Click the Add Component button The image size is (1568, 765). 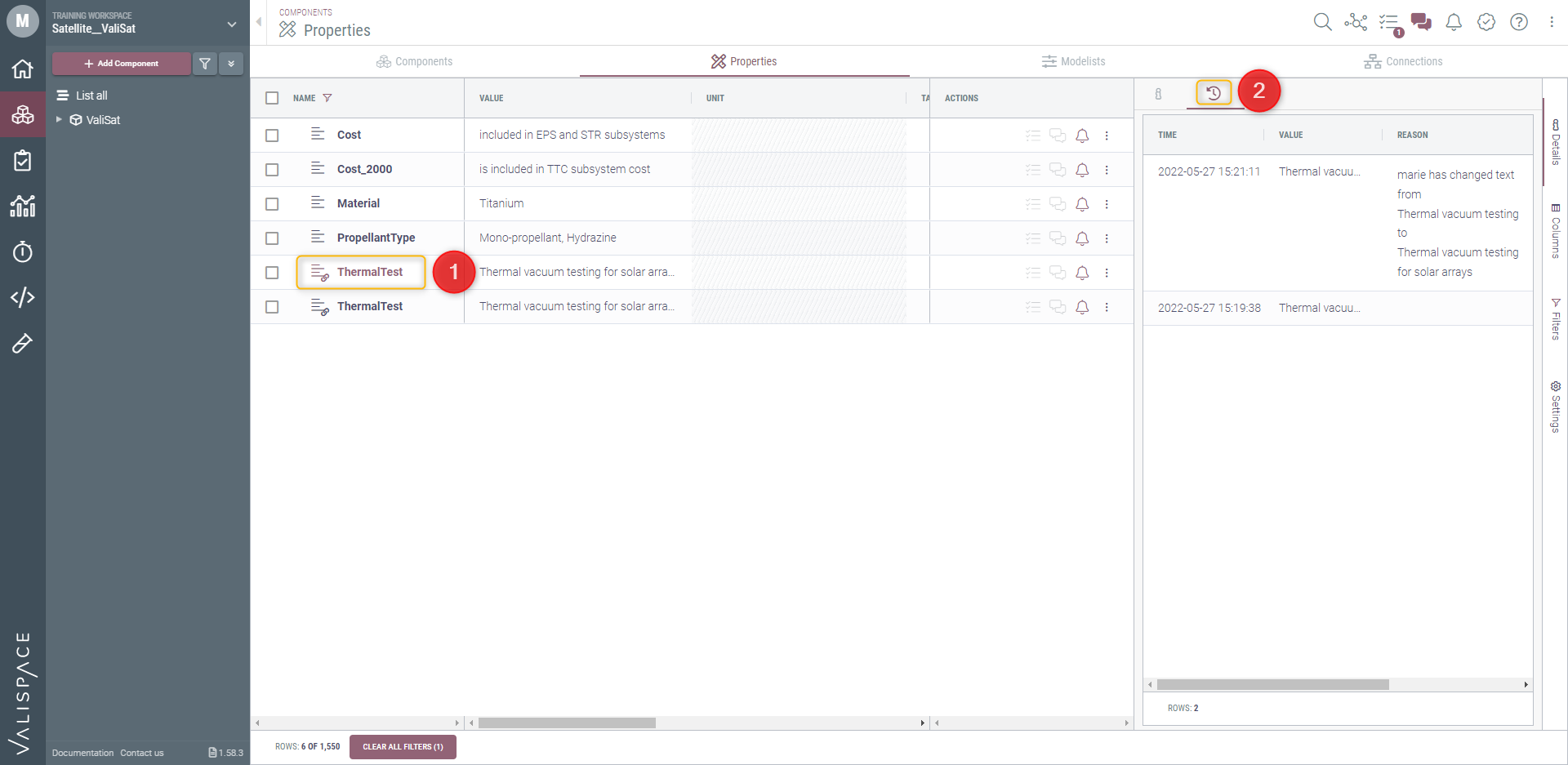121,63
